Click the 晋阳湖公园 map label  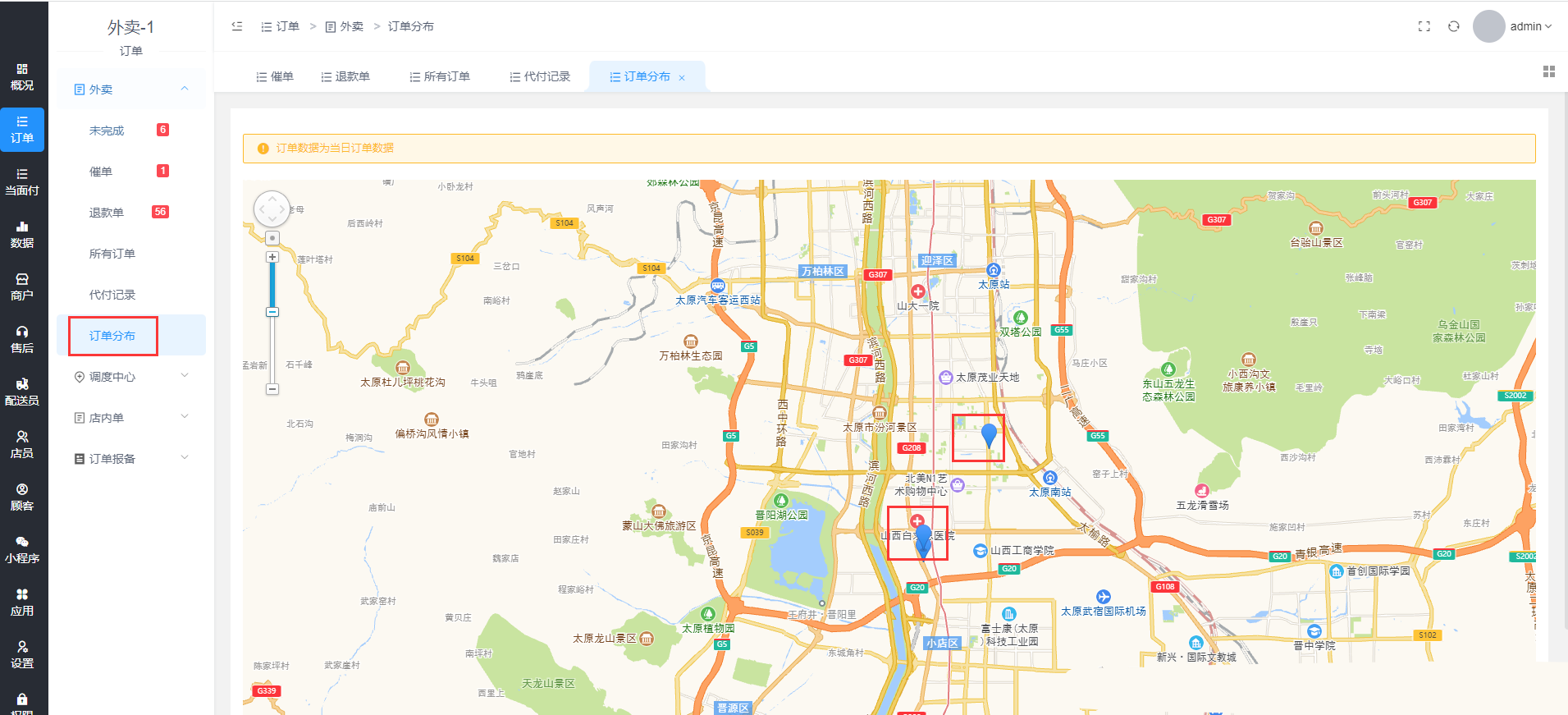pos(782,515)
